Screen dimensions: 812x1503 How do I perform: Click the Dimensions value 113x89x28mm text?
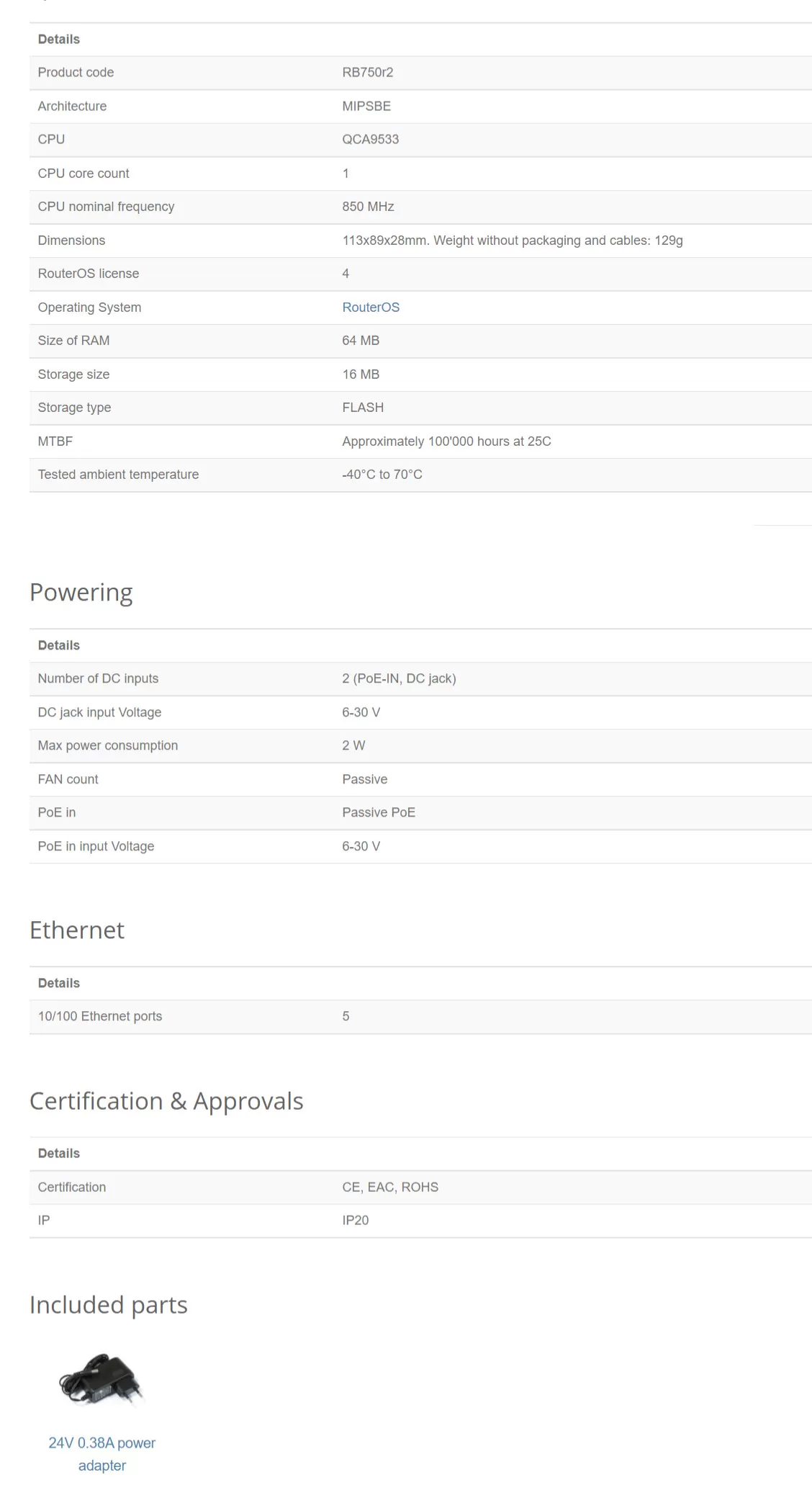(x=513, y=241)
